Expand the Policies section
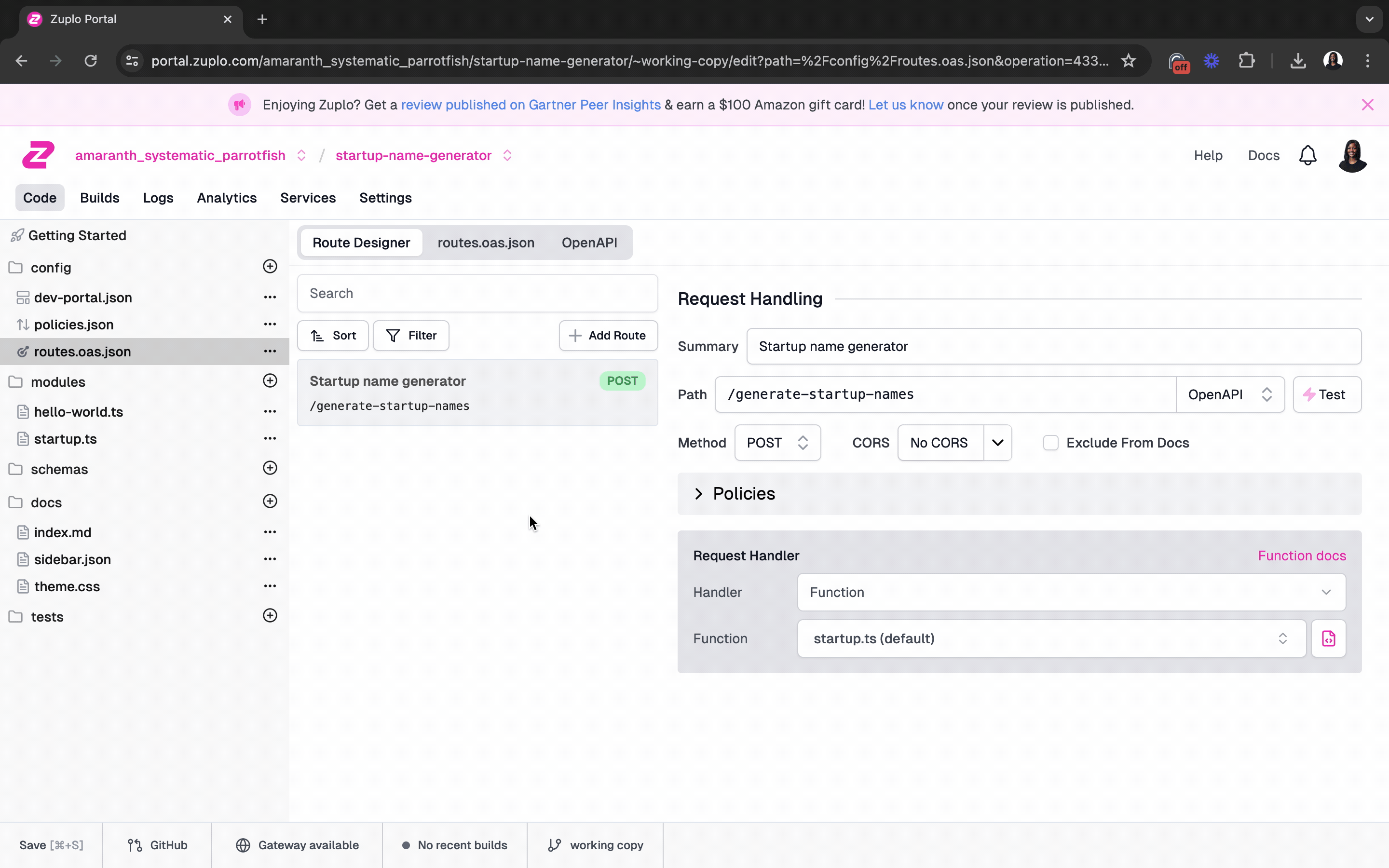This screenshot has width=1389, height=868. [698, 494]
